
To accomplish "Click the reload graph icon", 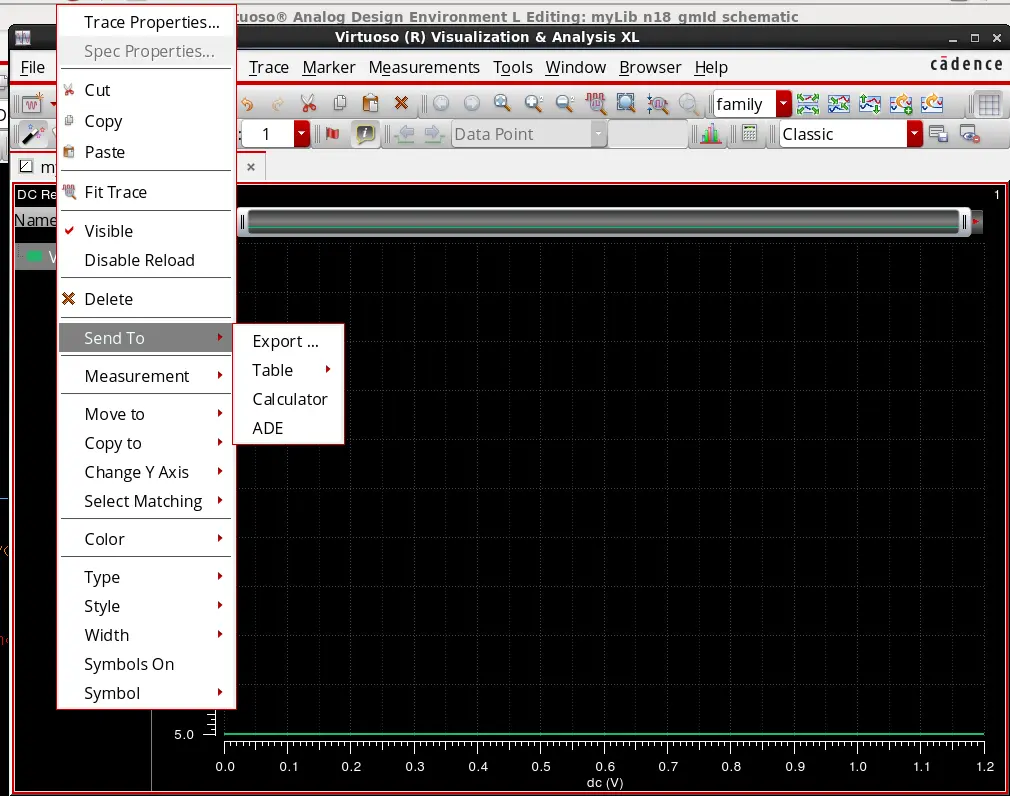I will click(931, 104).
